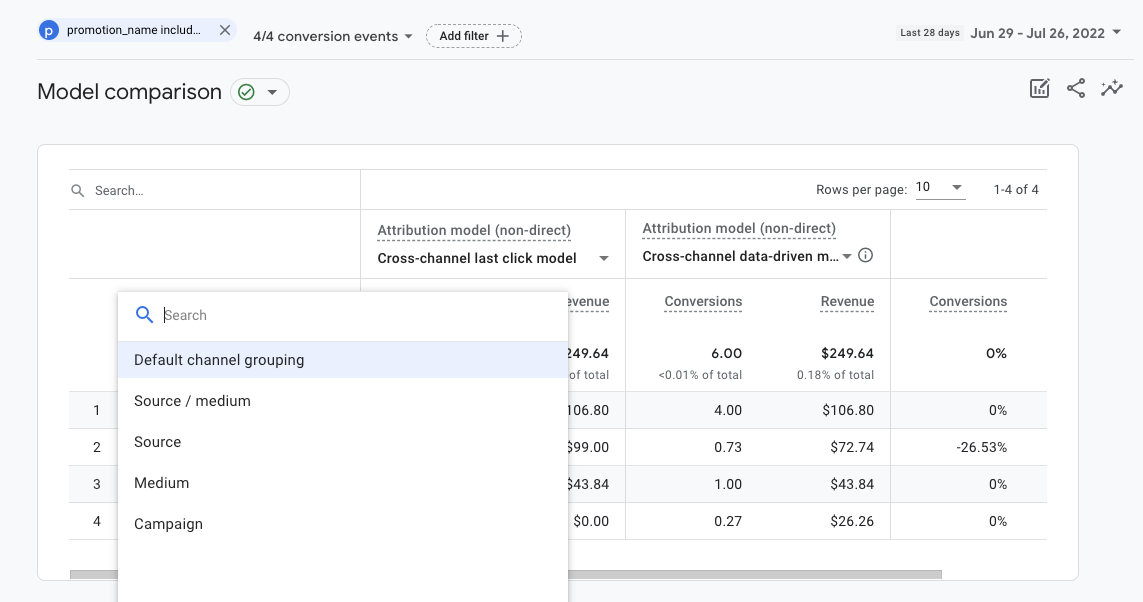Click the edit comparison chart icon
This screenshot has height=602, width=1143.
pyautogui.click(x=1040, y=89)
